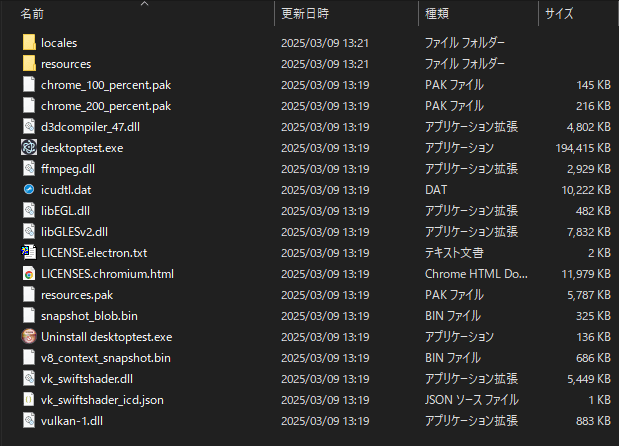Click the Uninstall desktoptest.exe icon

(x=29, y=336)
